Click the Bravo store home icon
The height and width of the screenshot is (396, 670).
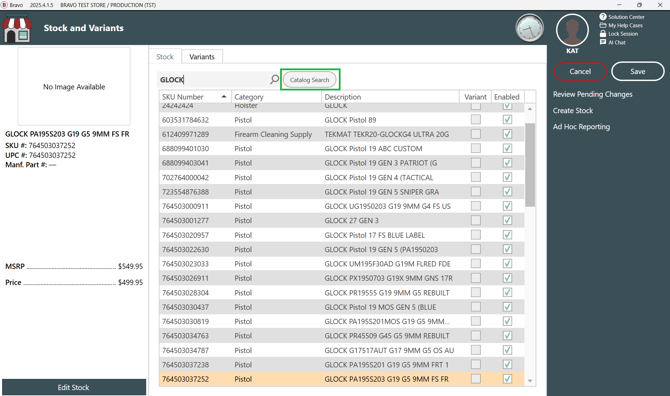[x=17, y=28]
